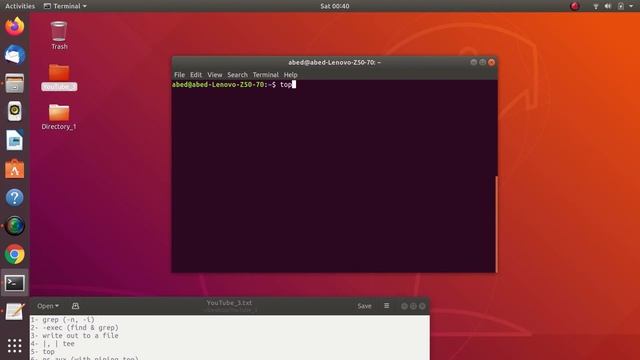Launch LibreOffice Writer from the dock
Screen dimensions: 640x360
pos(15,140)
